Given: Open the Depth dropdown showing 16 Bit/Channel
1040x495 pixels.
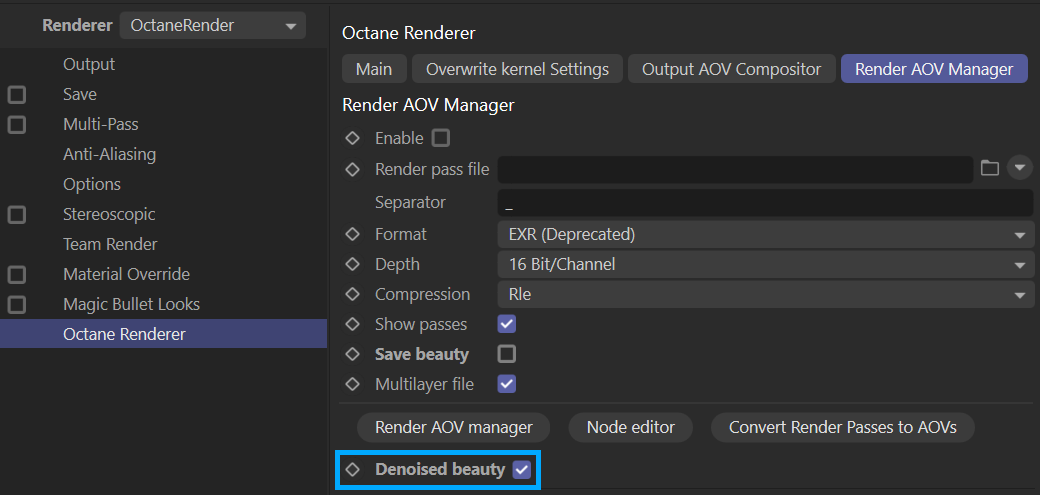Looking at the screenshot, I should (764, 264).
